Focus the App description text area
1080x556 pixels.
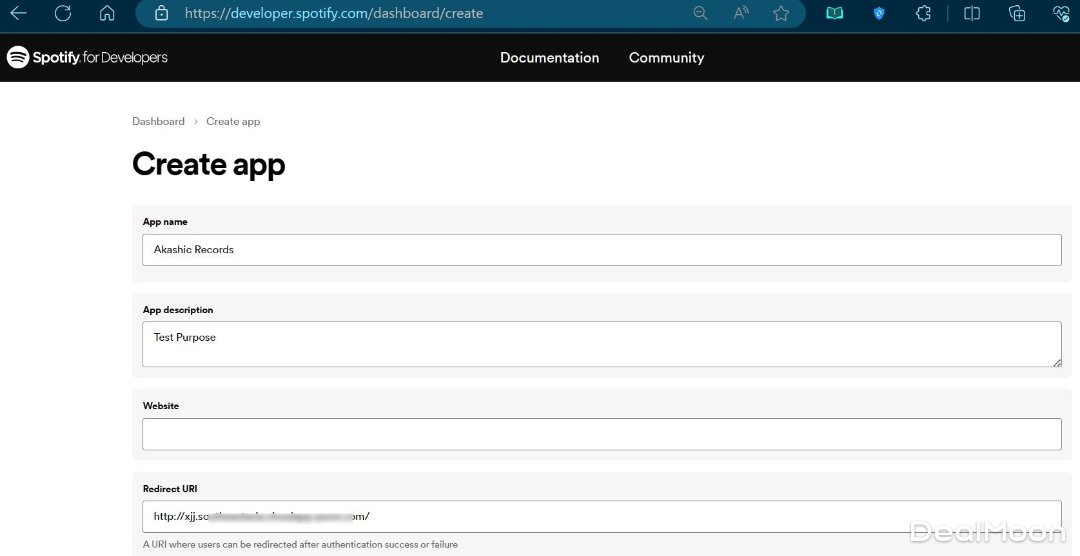click(x=601, y=344)
